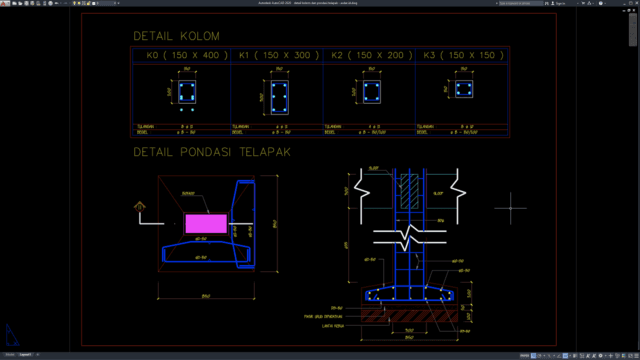Select the K2 column section drawing
This screenshot has width=640, height=360.
pos(372,92)
